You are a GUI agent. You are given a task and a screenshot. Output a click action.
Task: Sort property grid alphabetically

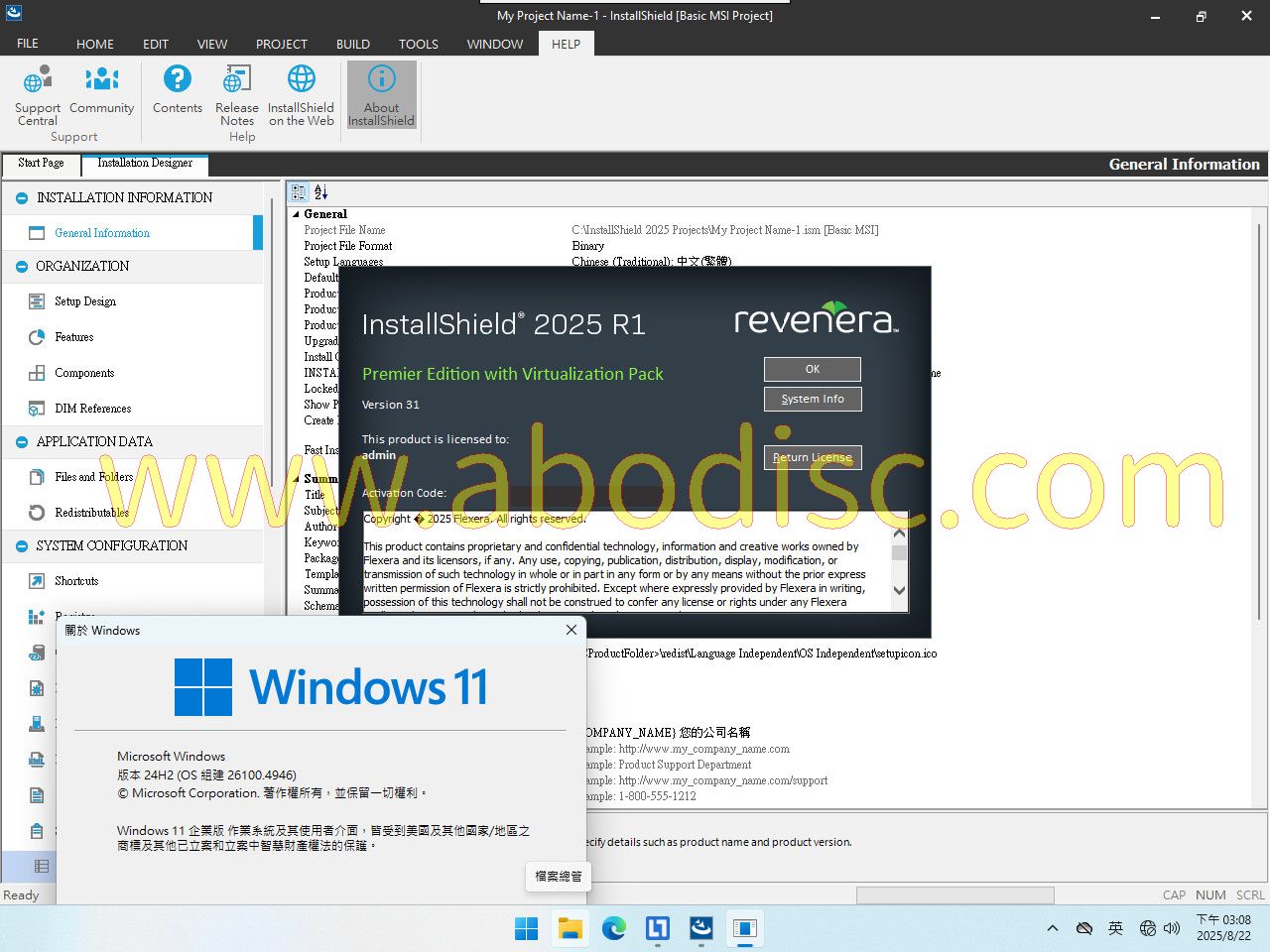pyautogui.click(x=320, y=192)
